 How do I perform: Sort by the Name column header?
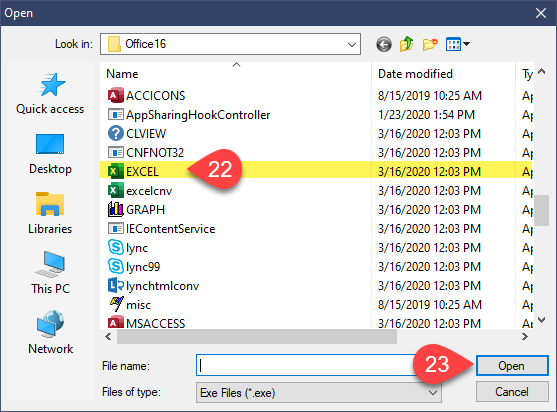point(236,74)
